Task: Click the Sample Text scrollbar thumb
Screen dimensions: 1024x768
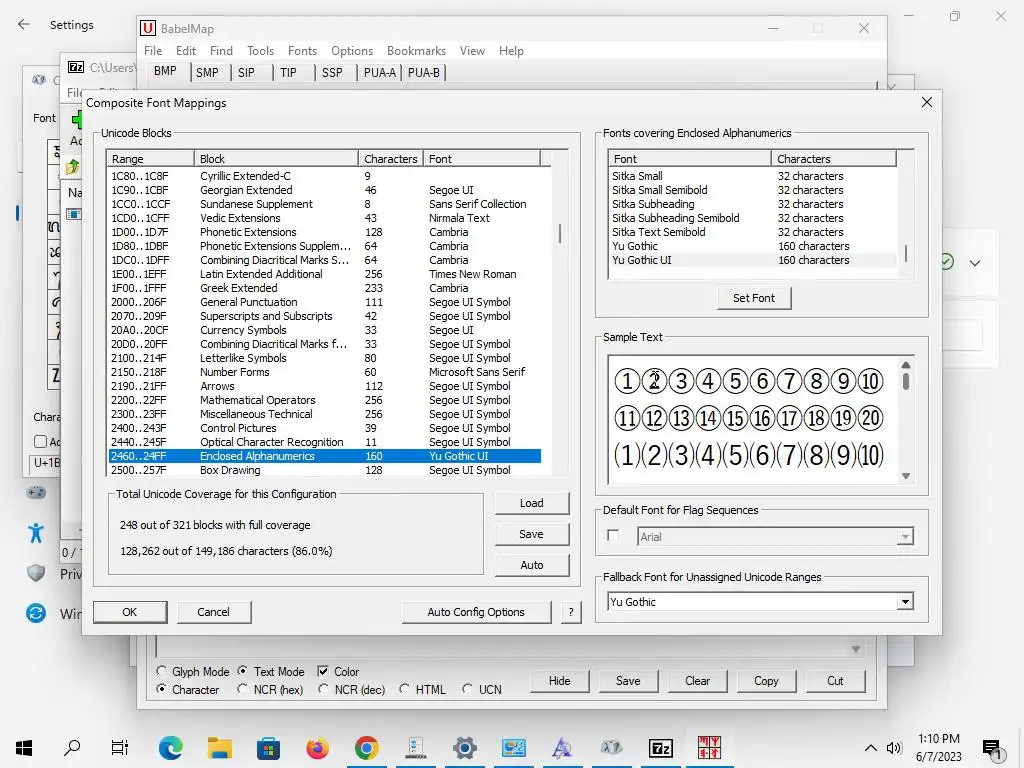Action: 906,381
